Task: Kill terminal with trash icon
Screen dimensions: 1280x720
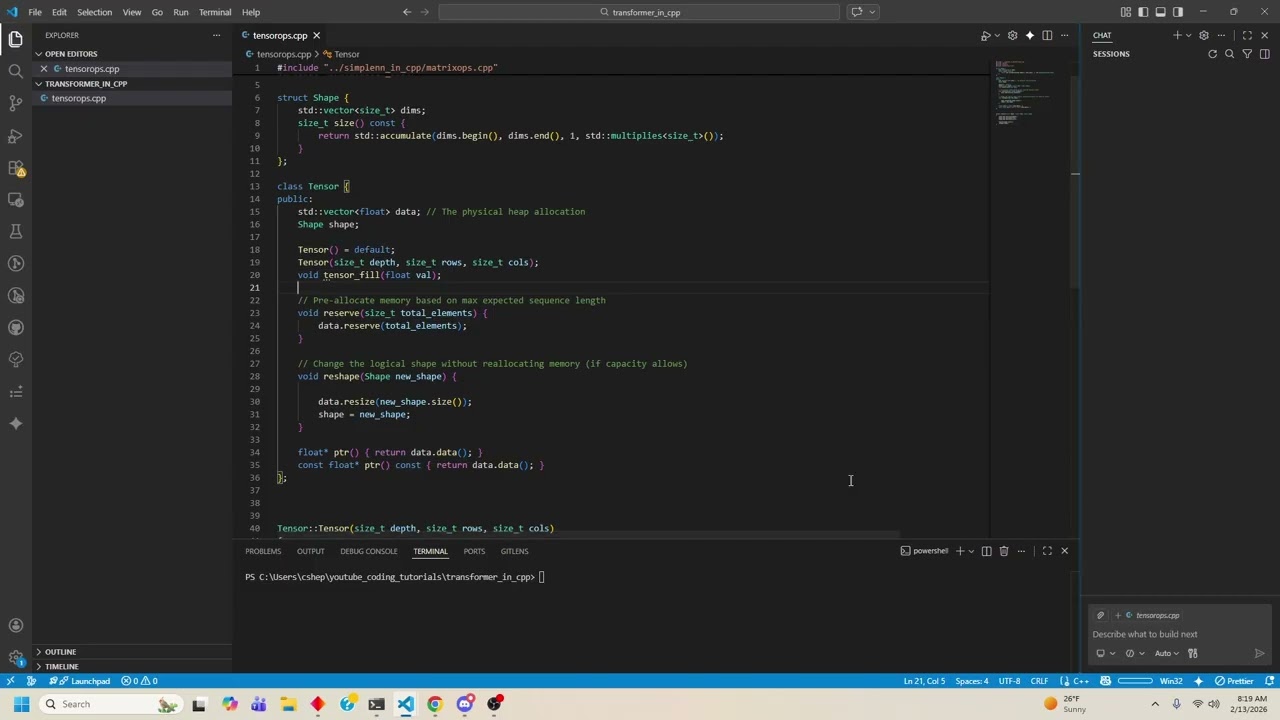Action: coord(1004,551)
